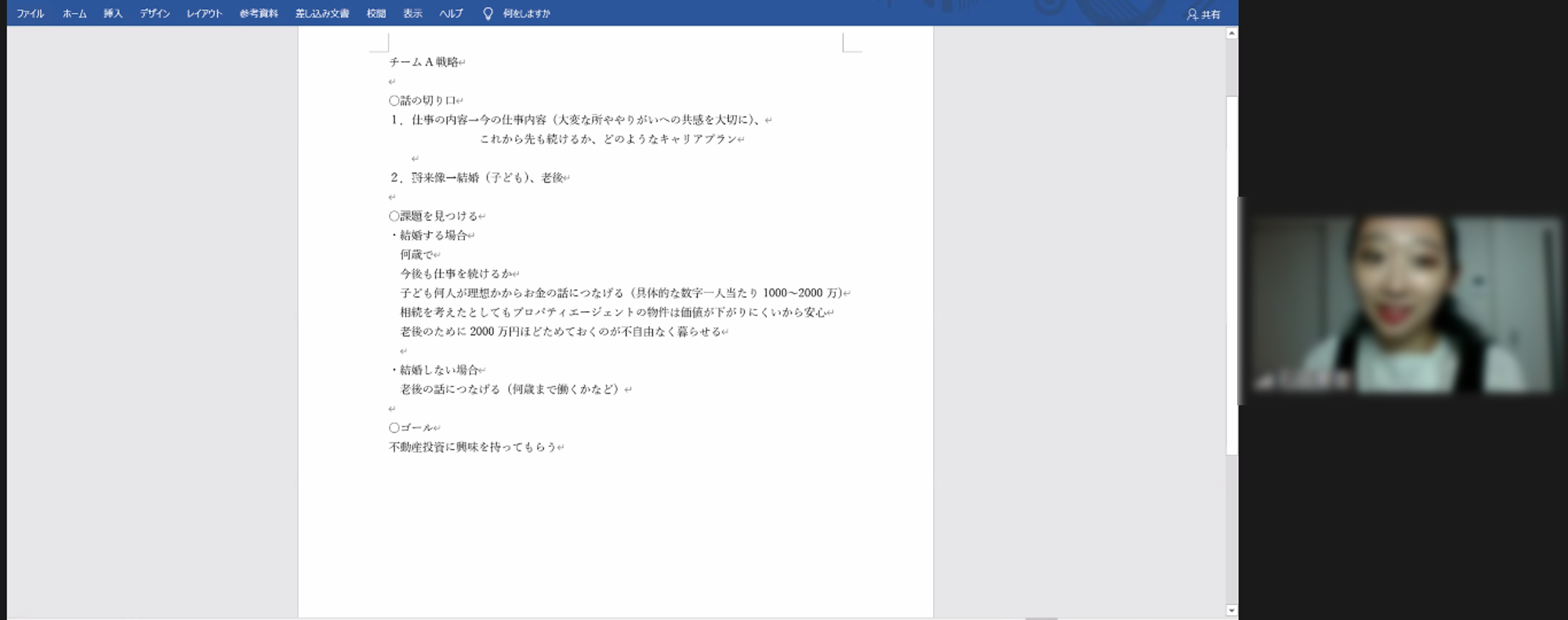Click the 共有 share button
This screenshot has height=620, width=1568.
1203,14
